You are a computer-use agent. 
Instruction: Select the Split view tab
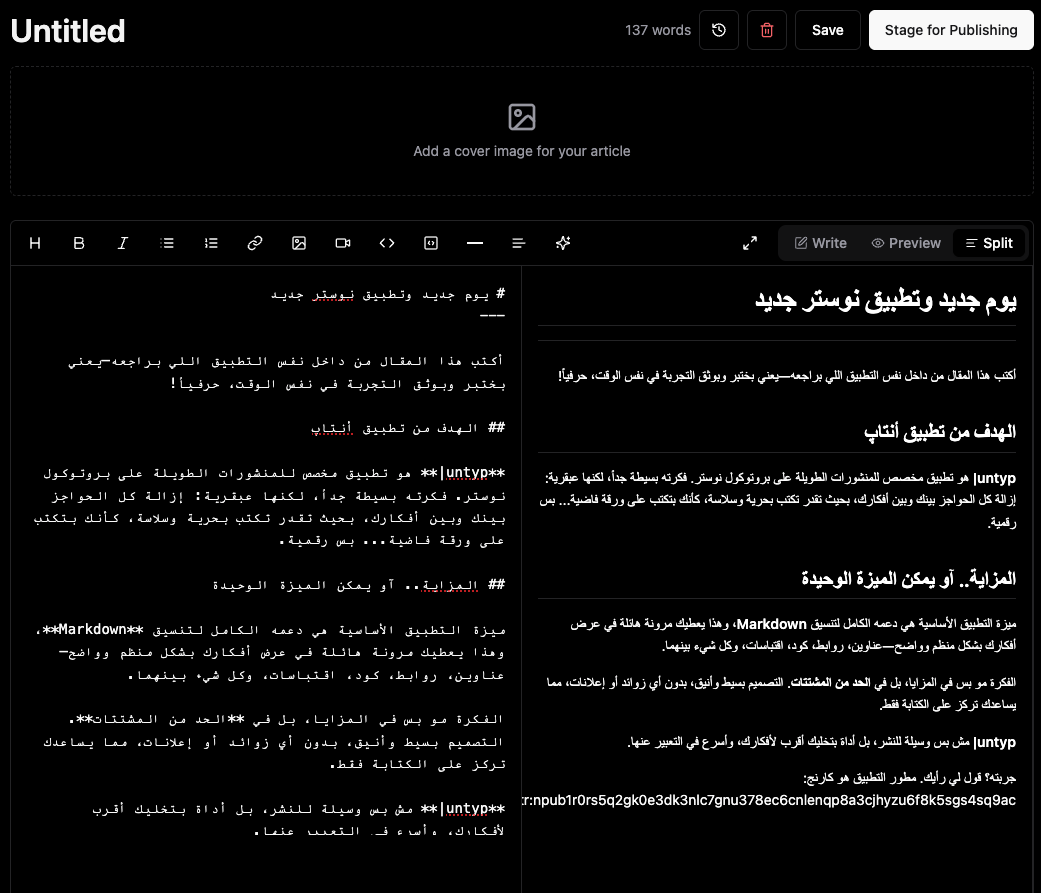tap(989, 243)
